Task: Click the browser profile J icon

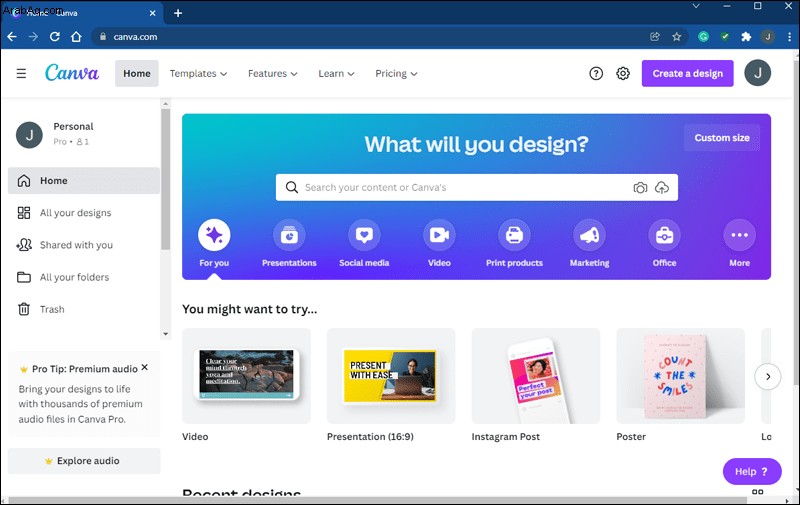Action: click(x=767, y=37)
